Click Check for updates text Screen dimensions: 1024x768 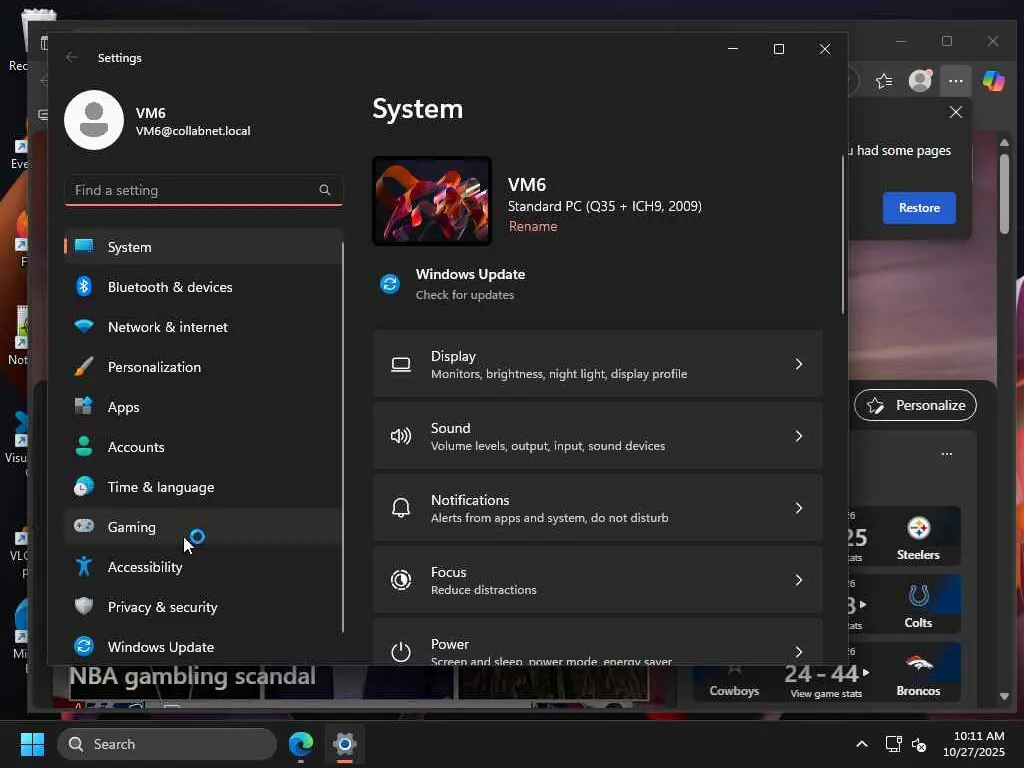click(465, 295)
